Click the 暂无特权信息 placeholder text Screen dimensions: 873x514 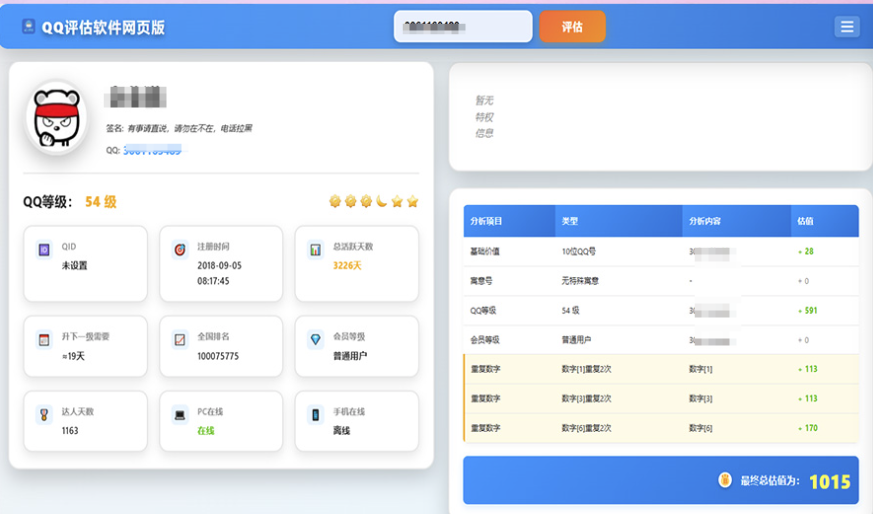(484, 117)
